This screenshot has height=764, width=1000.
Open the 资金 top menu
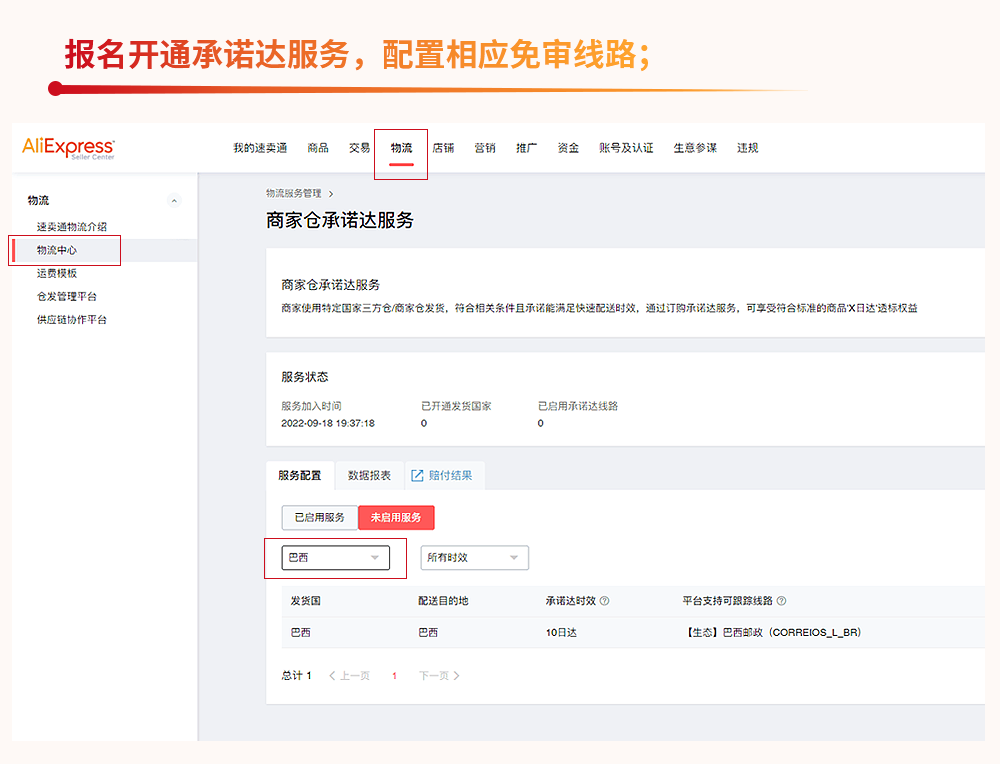568,148
